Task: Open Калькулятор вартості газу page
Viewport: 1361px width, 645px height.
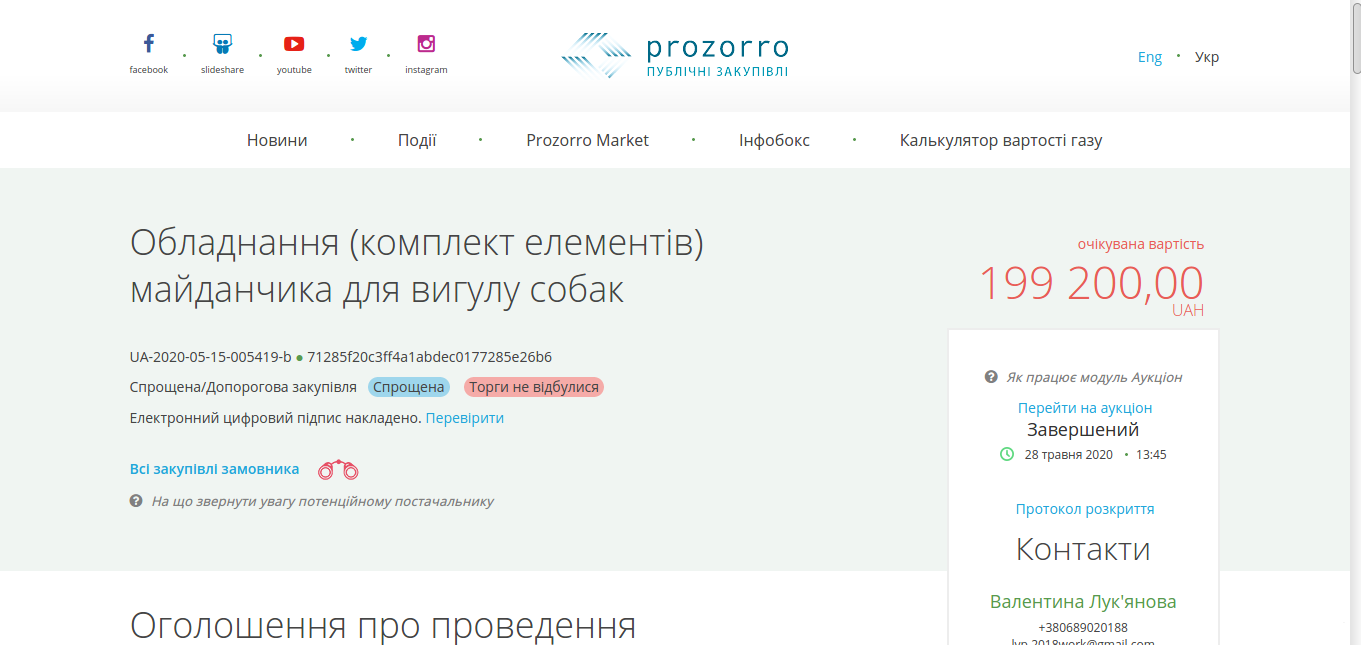Action: (1001, 140)
